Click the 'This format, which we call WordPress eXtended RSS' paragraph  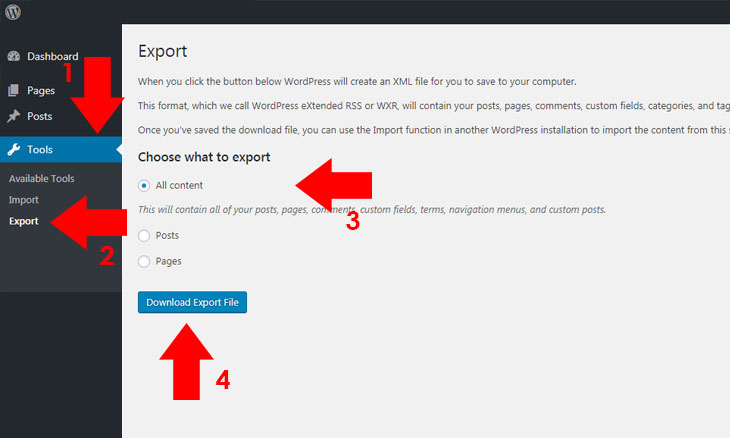coord(434,106)
